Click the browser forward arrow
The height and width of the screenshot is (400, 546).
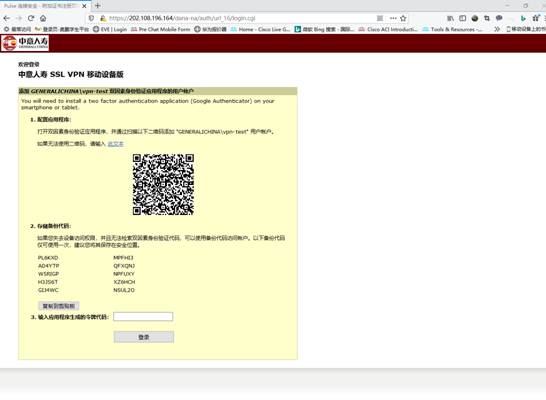19,18
